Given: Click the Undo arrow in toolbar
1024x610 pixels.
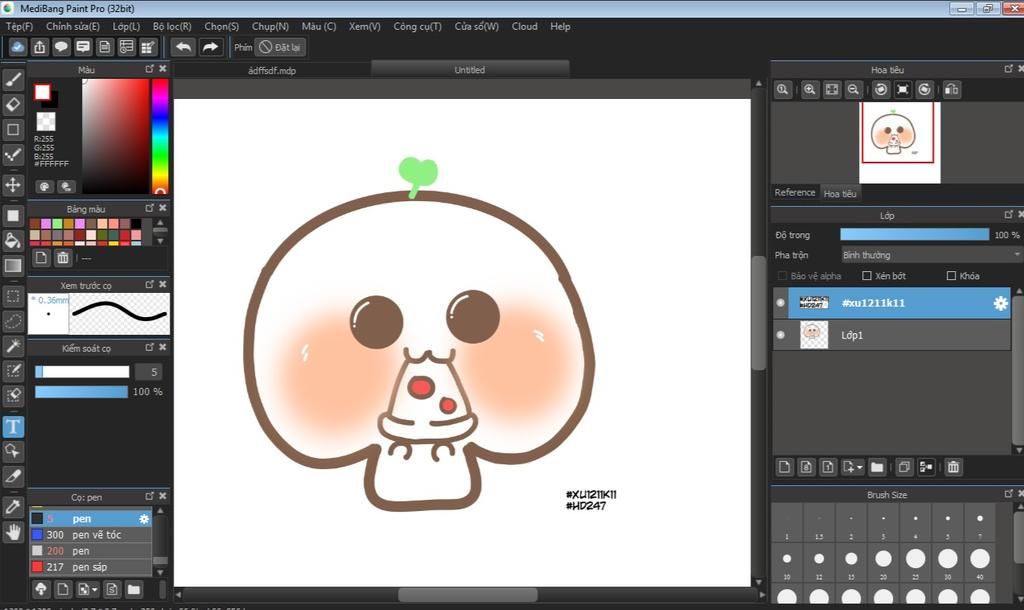Looking at the screenshot, I should (x=184, y=47).
